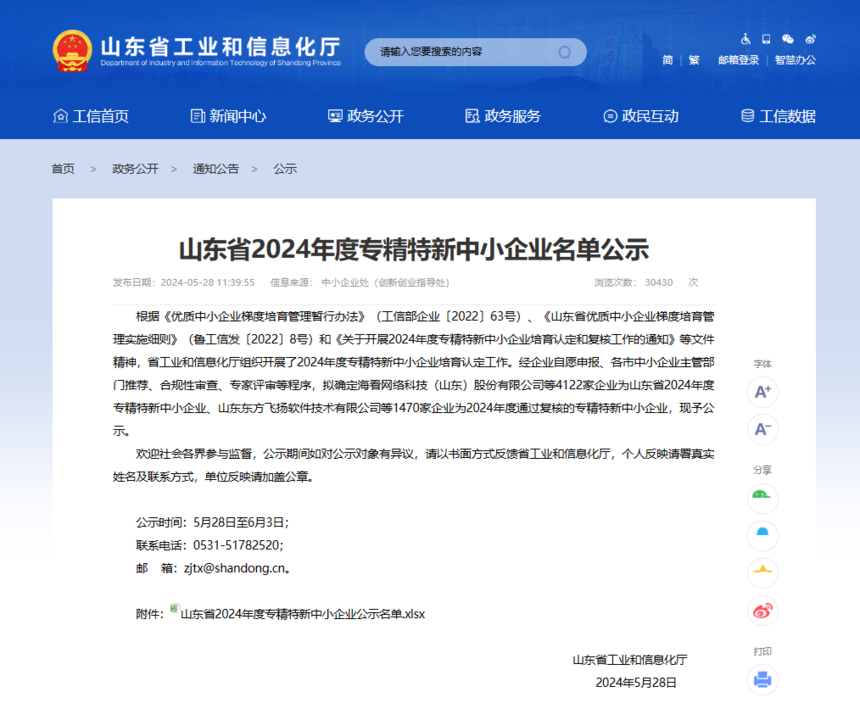Click the search magnifier icon

(x=565, y=52)
